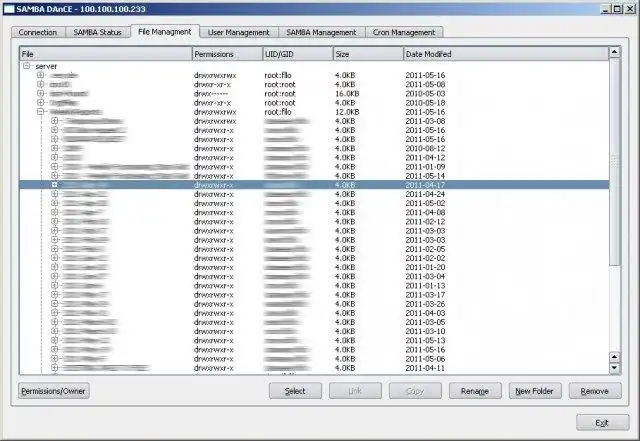
Task: Click the 16.0KB size cell
Action: coord(347,94)
